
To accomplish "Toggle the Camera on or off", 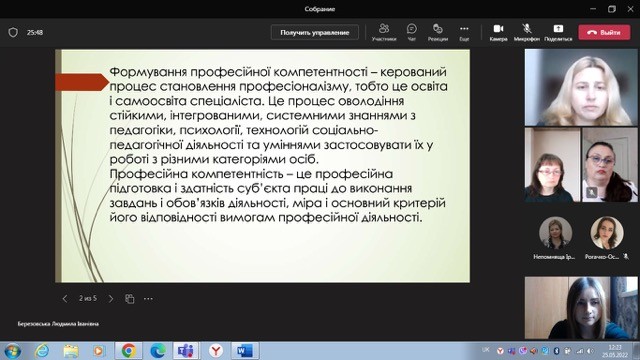I will pos(498,32).
